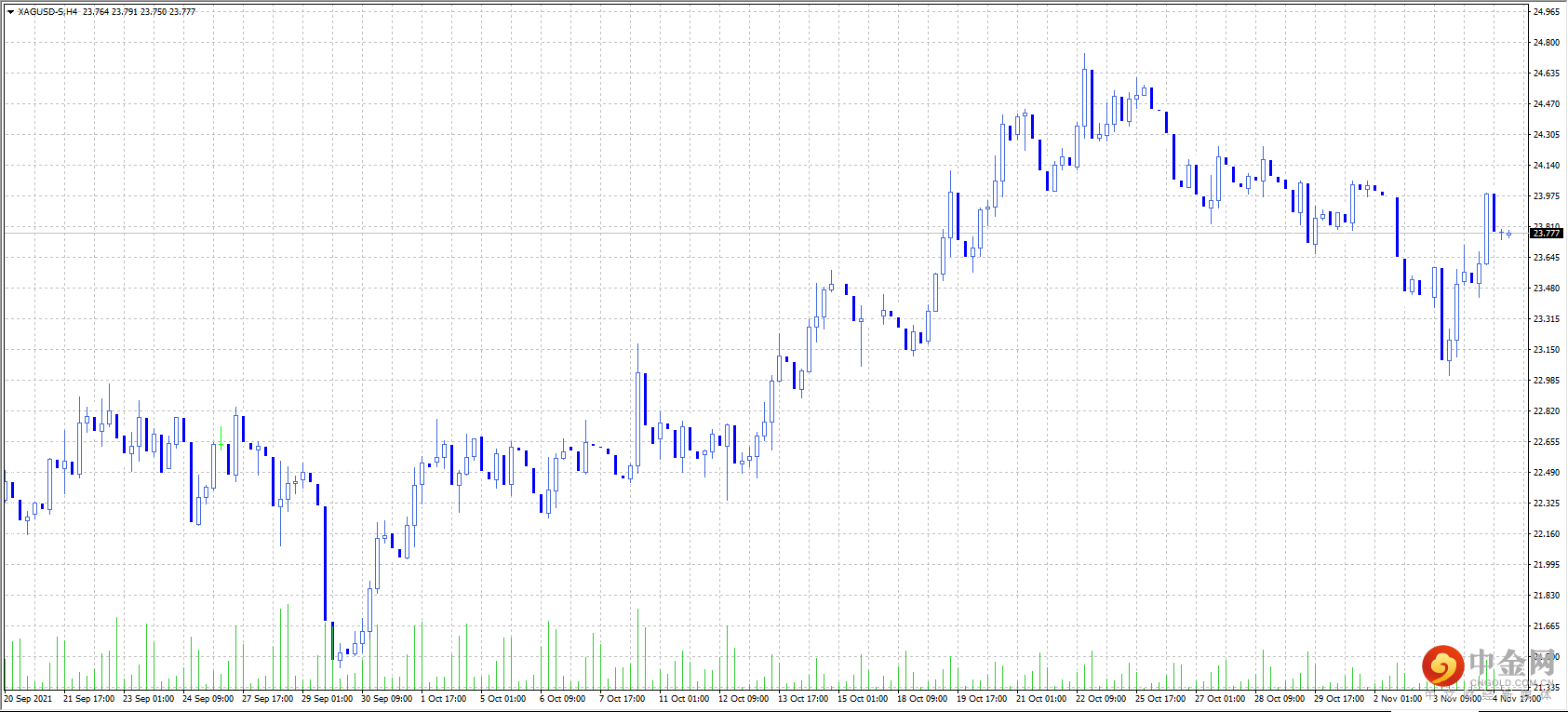Click the 13 Oct 17:00 time label

[804, 699]
